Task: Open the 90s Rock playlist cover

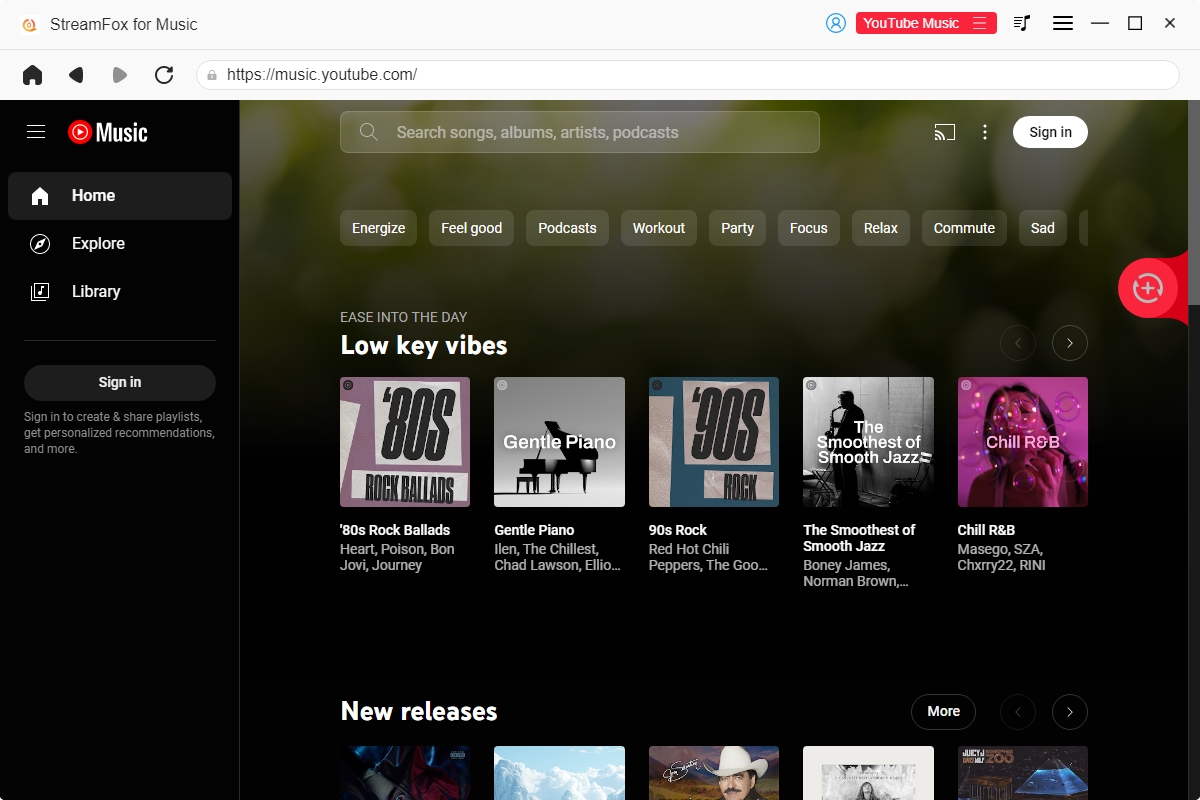Action: point(714,442)
